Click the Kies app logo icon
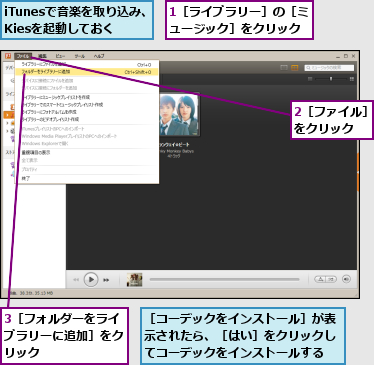The image size is (374, 365). (x=8, y=56)
